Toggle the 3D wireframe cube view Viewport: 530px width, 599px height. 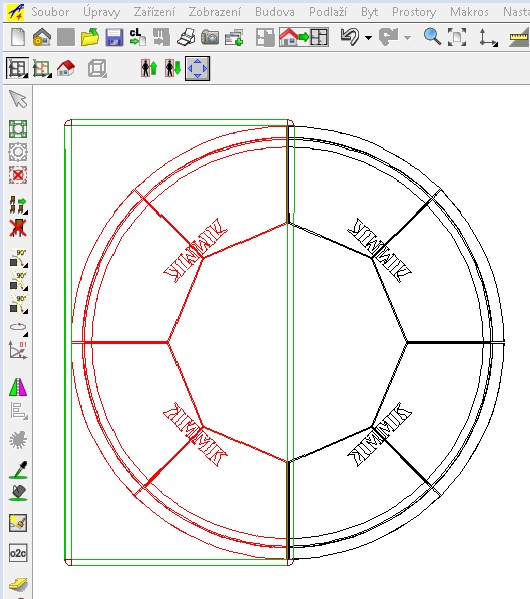click(x=97, y=69)
